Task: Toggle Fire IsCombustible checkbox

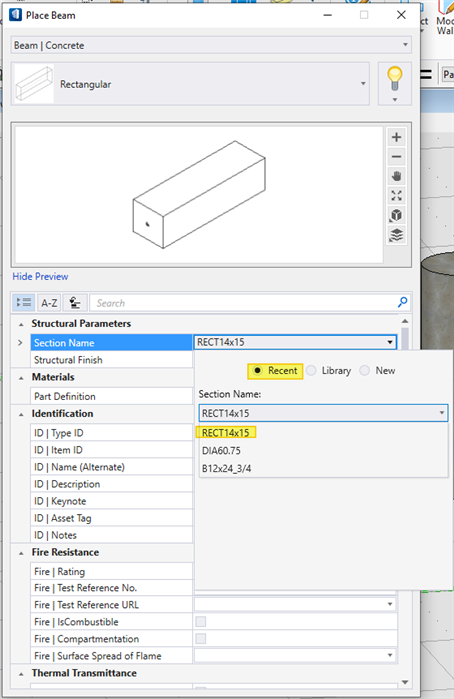Action: (x=201, y=621)
